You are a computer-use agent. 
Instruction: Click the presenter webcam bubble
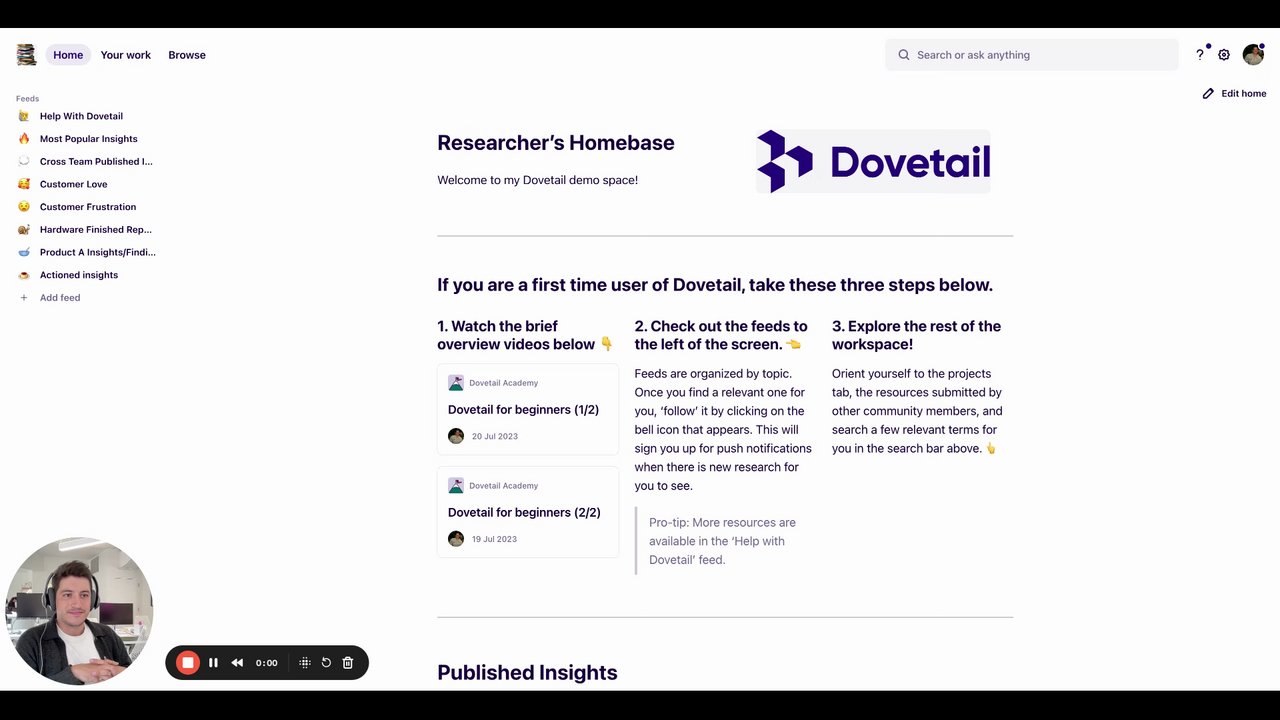click(x=79, y=611)
